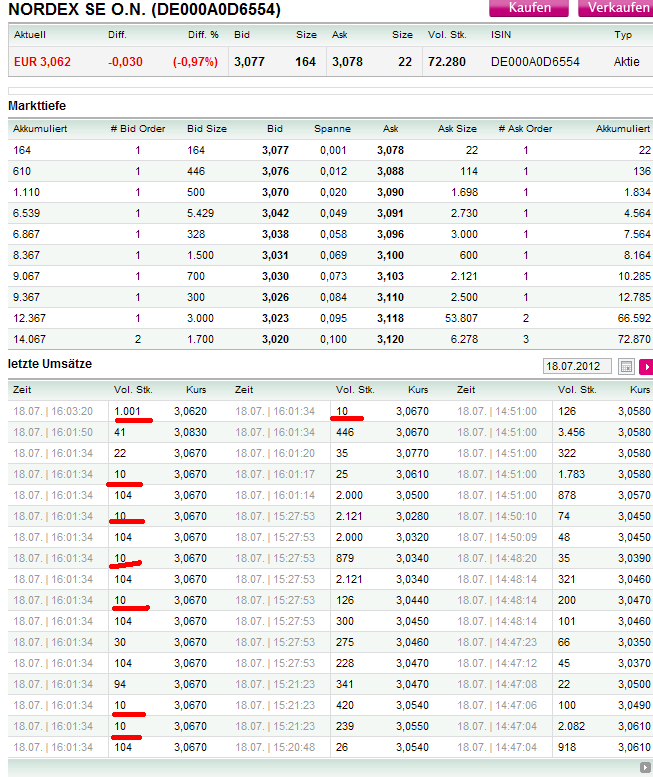Click the pink arrow next to the date
The image size is (653, 777).
646,367
